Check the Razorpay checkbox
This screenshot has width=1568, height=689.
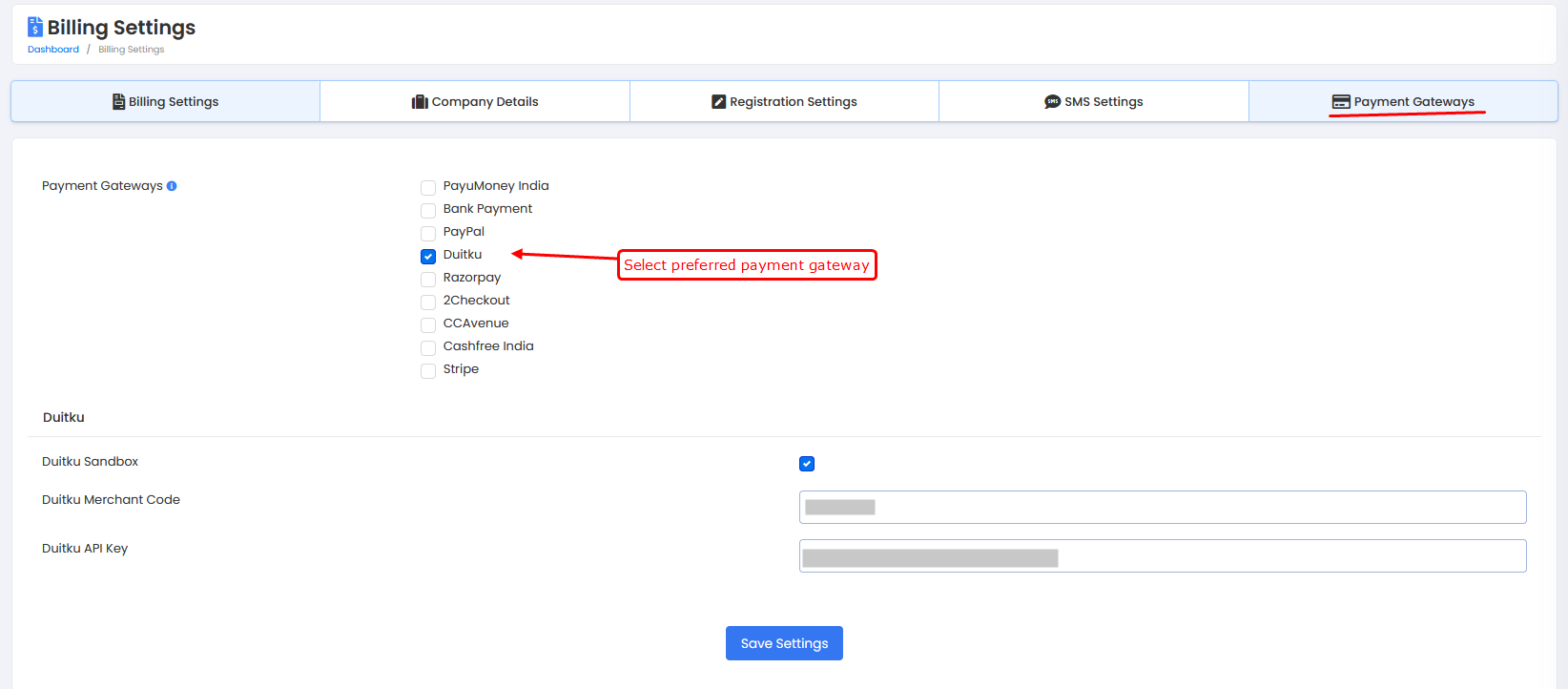coord(428,280)
